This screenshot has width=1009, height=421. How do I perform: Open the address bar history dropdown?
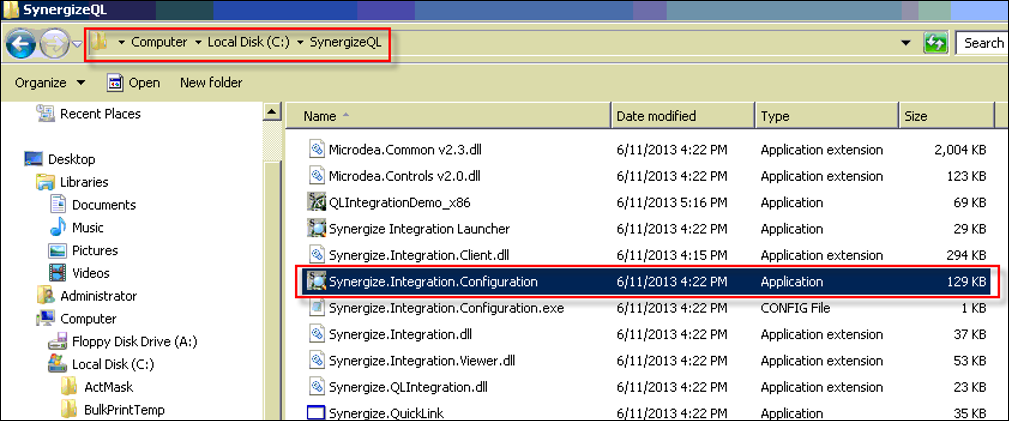(905, 43)
